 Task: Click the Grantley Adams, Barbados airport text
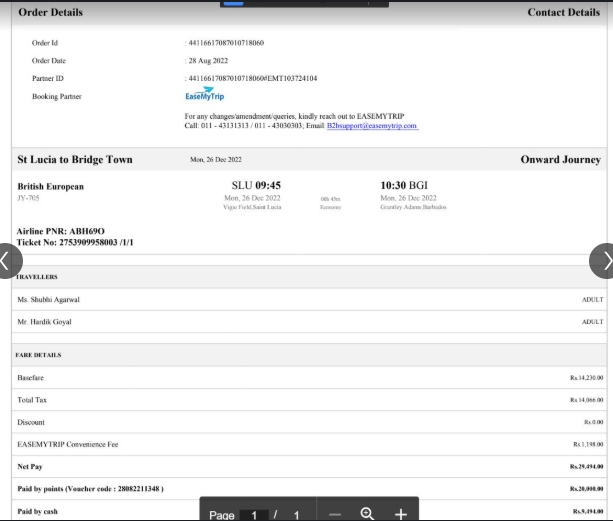[413, 207]
